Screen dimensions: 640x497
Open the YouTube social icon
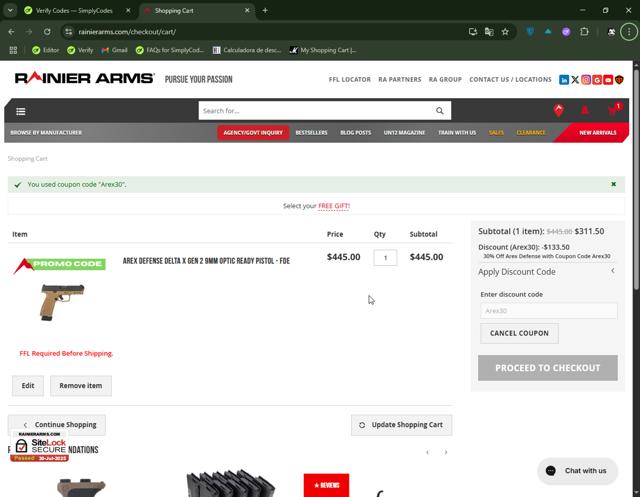(608, 80)
